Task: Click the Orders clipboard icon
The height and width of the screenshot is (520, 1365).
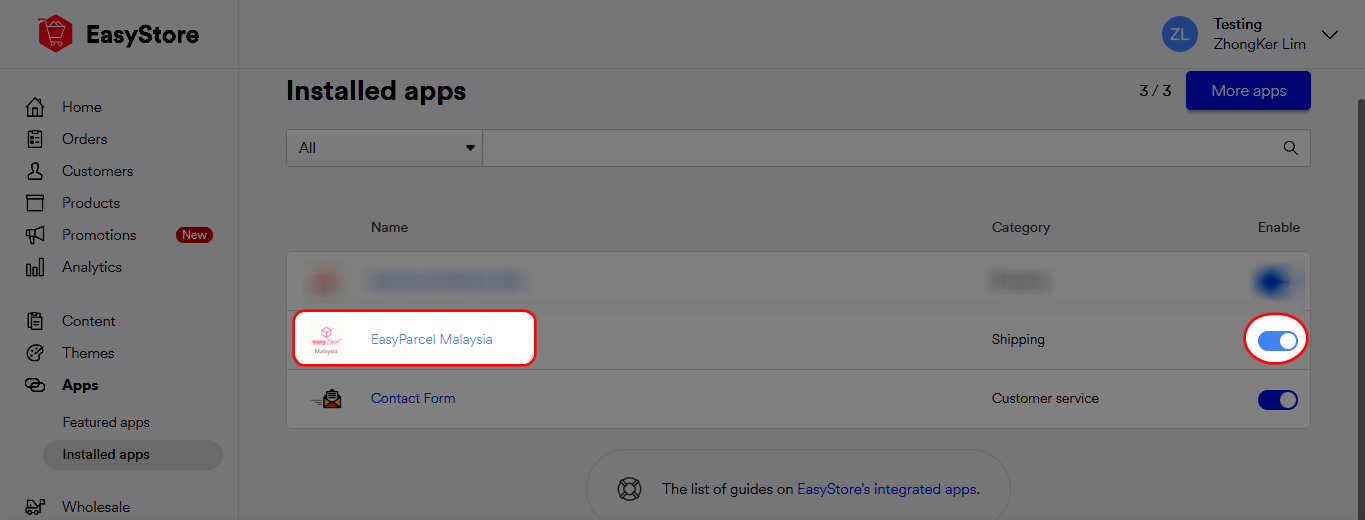Action: coord(35,139)
